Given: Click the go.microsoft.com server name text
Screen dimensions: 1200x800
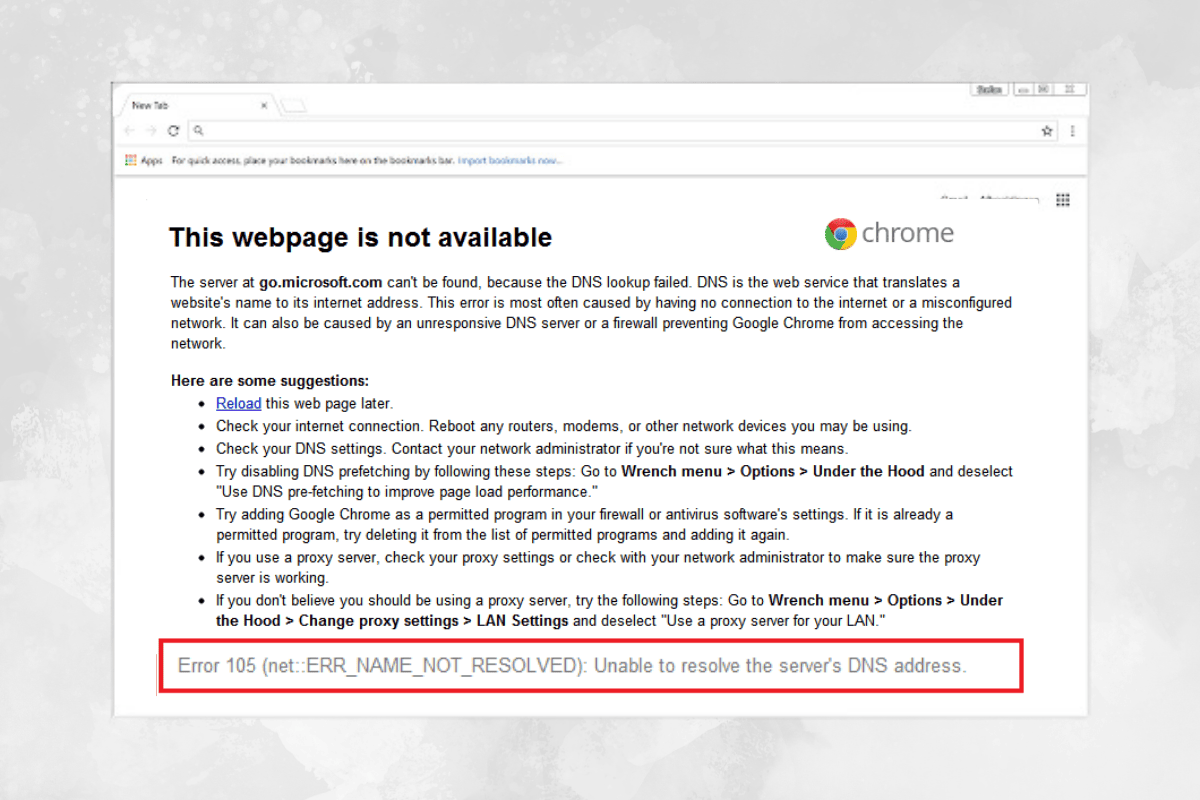Looking at the screenshot, I should 319,283.
